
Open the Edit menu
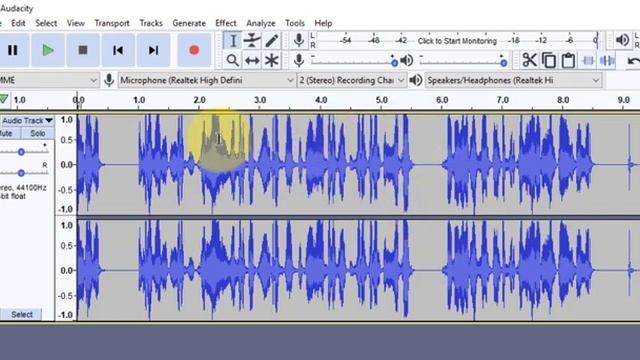pos(18,23)
